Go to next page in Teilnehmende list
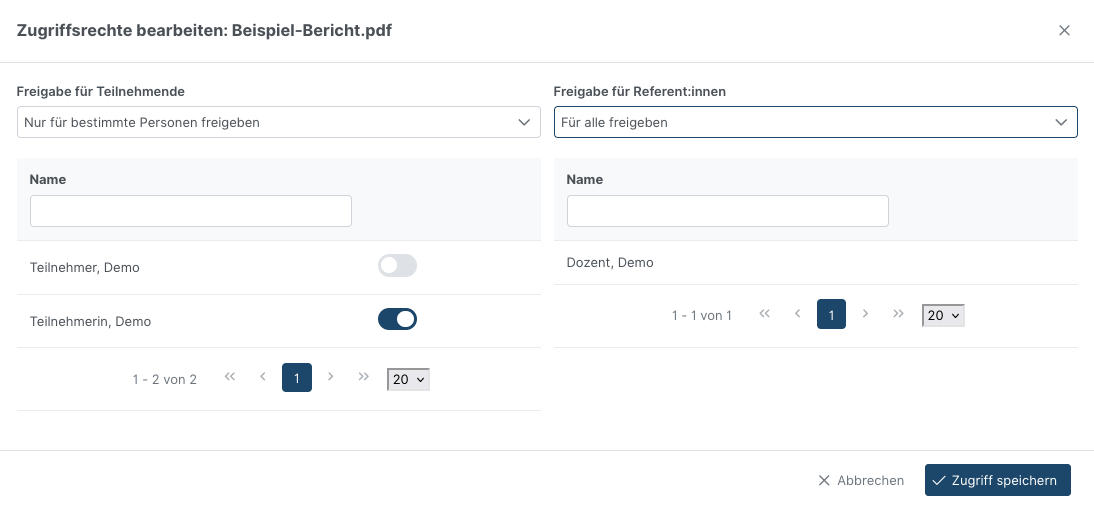Viewport: 1094px width, 507px height. (x=331, y=377)
